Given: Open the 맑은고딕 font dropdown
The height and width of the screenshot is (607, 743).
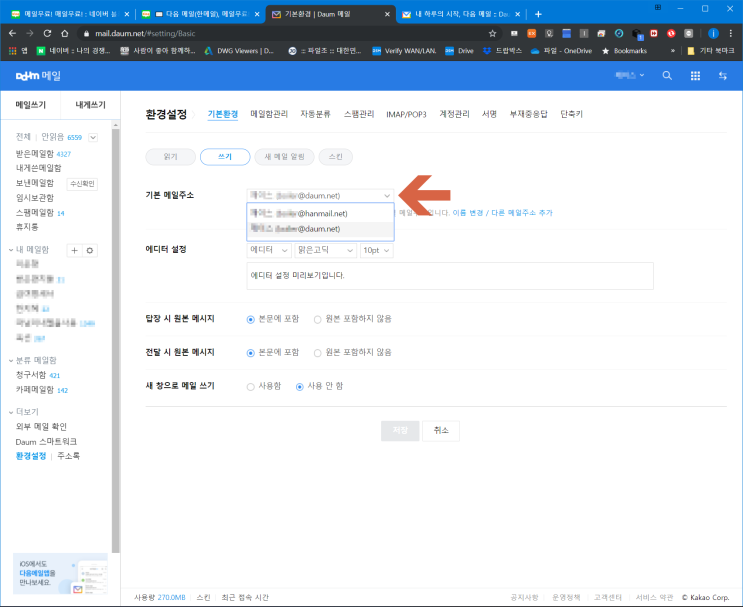Looking at the screenshot, I should 325,250.
